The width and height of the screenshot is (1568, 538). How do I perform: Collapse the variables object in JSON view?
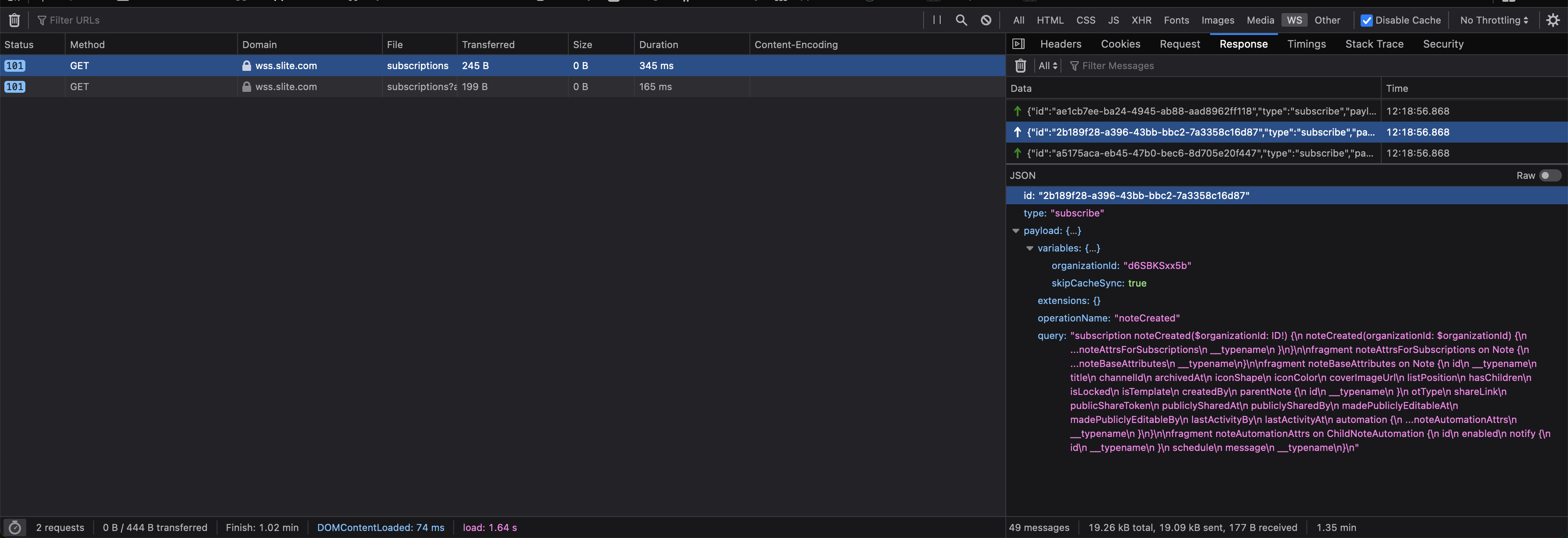[1030, 248]
